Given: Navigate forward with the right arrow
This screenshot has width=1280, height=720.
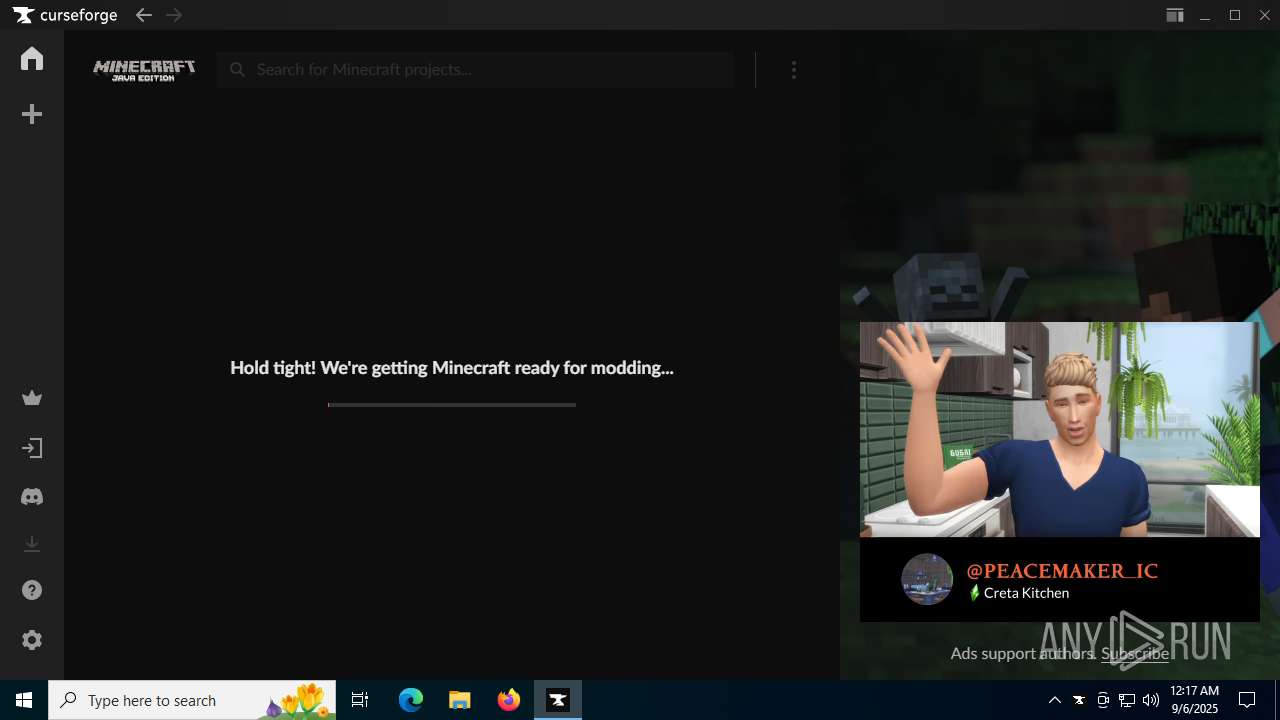Looking at the screenshot, I should click(x=174, y=15).
